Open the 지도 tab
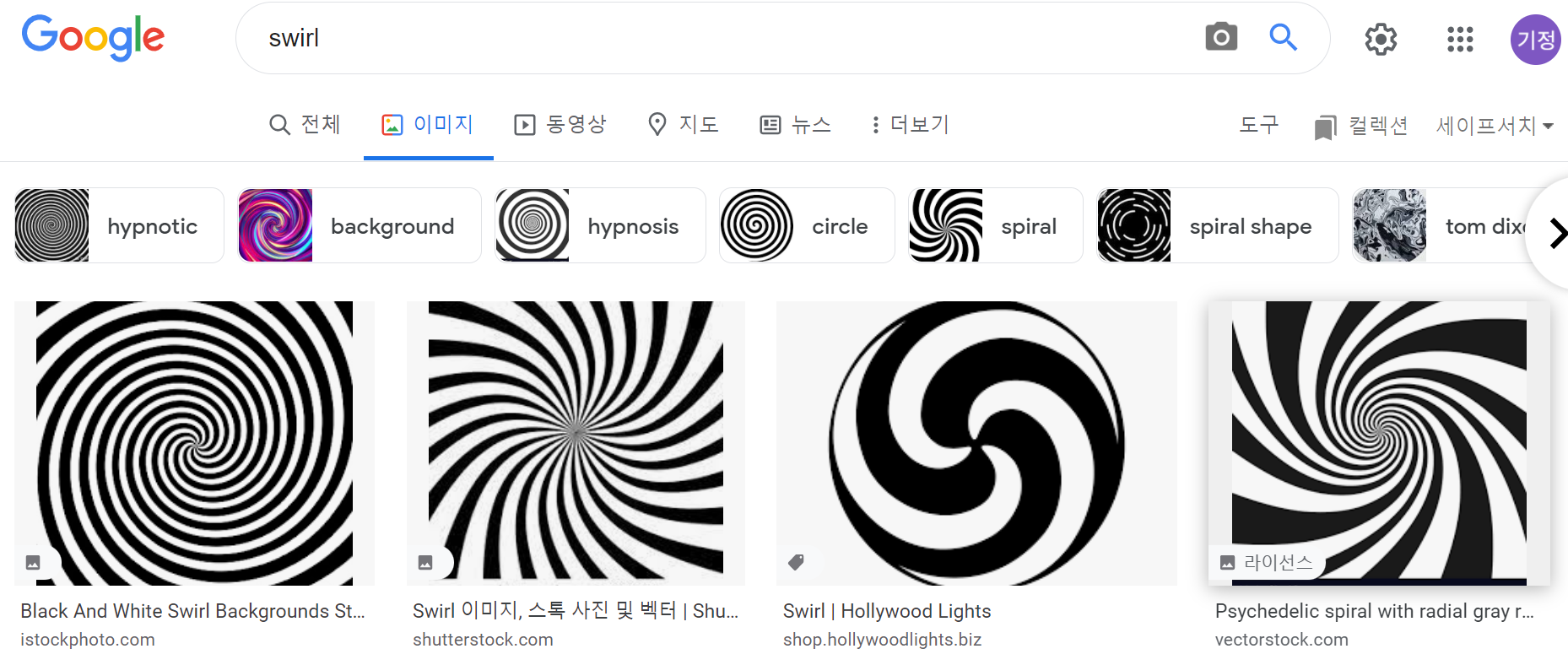The image size is (1568, 665). click(x=683, y=125)
